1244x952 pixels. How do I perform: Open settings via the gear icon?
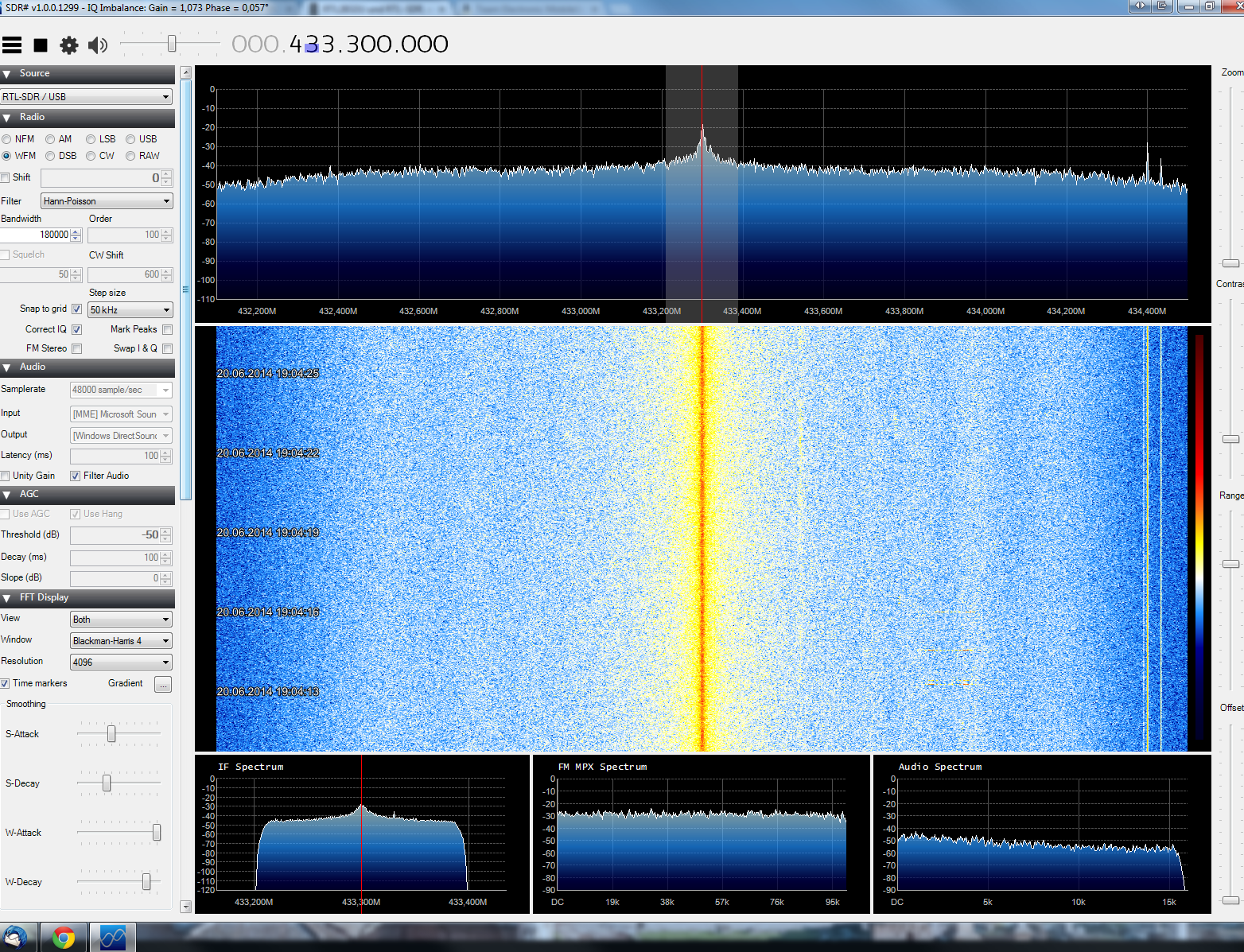coord(69,45)
